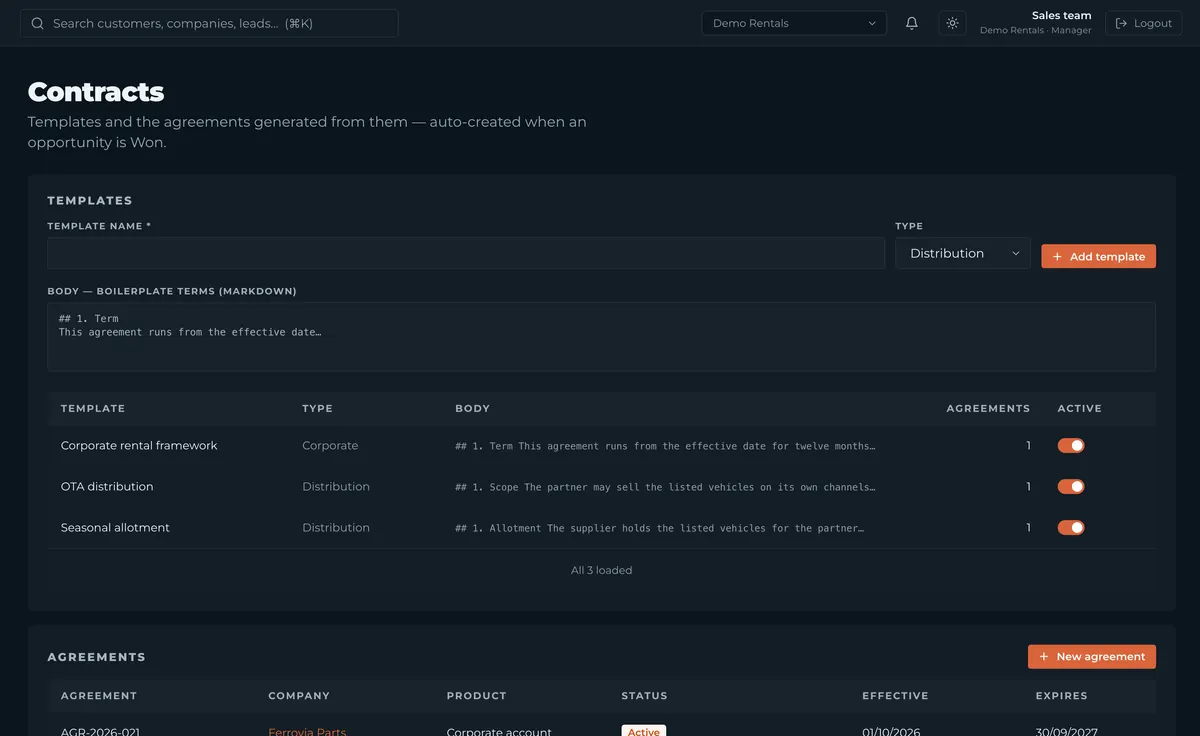Select the OTA distribution template name
The width and height of the screenshot is (1200, 736).
[x=107, y=487]
